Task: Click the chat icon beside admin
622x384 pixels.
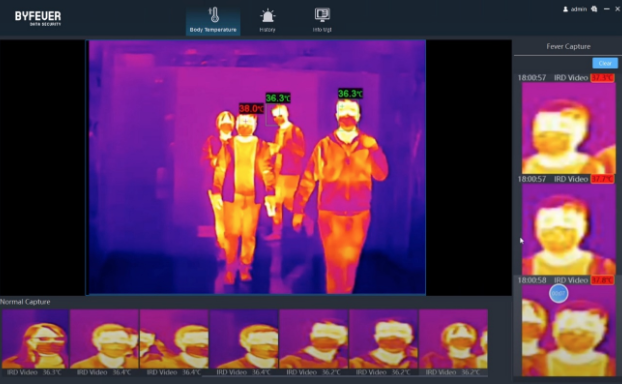Action: tap(594, 9)
